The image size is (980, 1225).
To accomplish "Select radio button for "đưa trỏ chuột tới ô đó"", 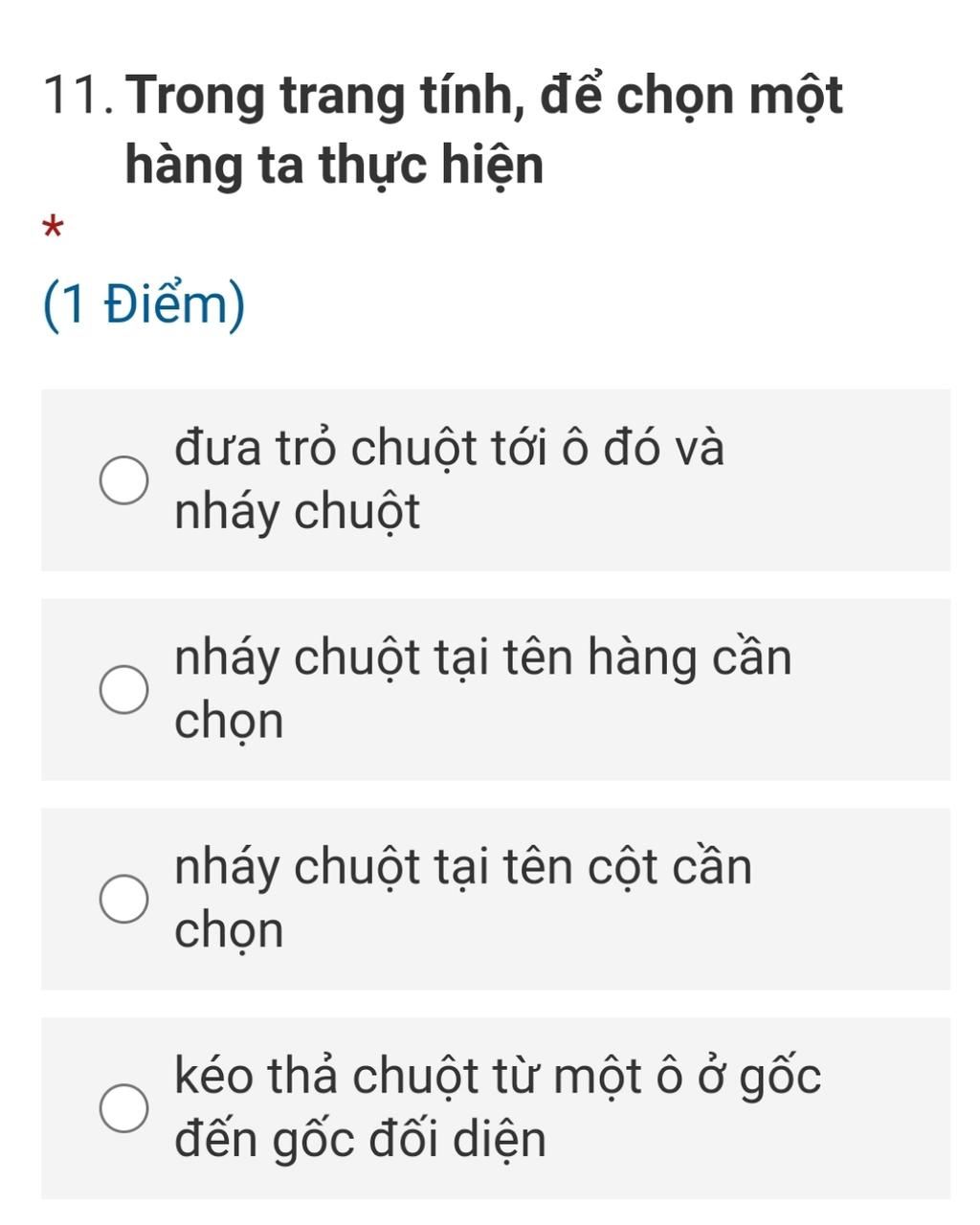I will (x=124, y=480).
